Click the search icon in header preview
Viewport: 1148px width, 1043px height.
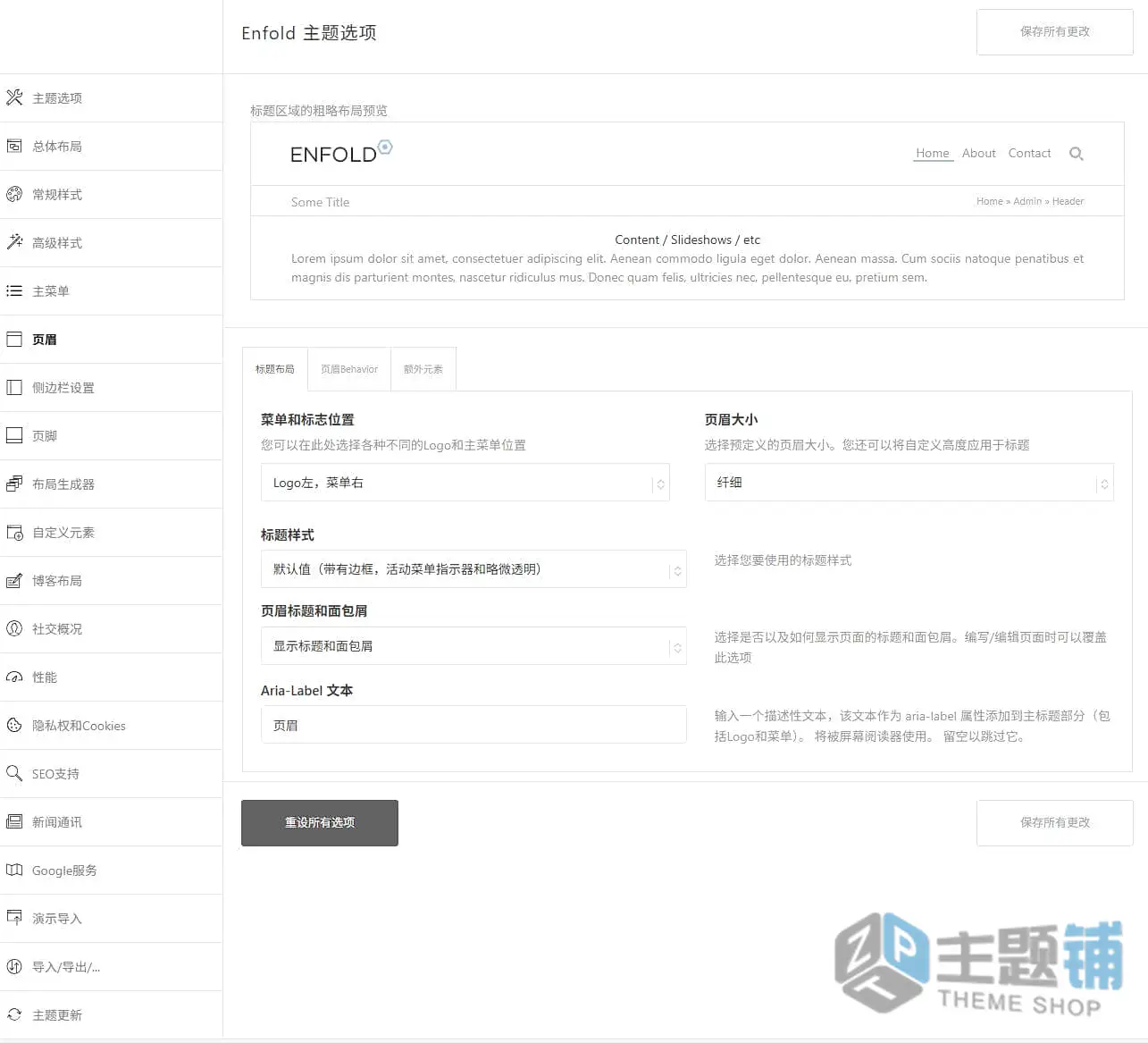1077,154
